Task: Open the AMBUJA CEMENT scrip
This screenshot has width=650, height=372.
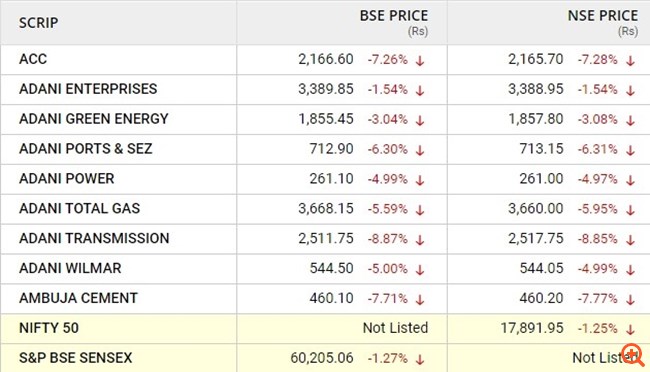Action: (x=78, y=298)
